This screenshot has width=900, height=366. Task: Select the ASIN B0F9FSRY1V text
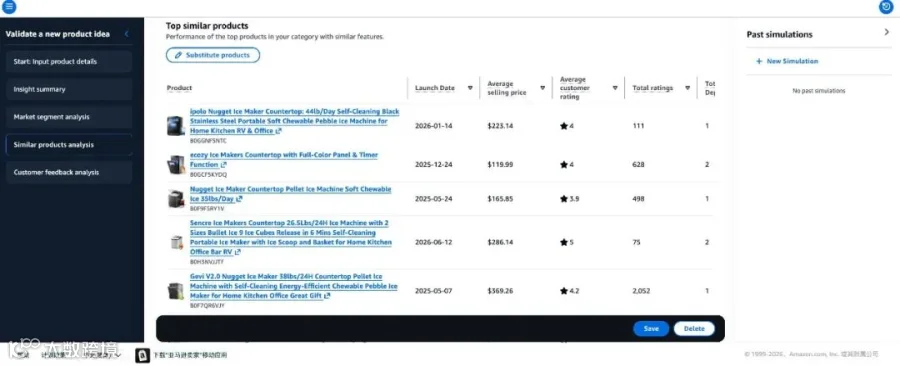coord(207,209)
